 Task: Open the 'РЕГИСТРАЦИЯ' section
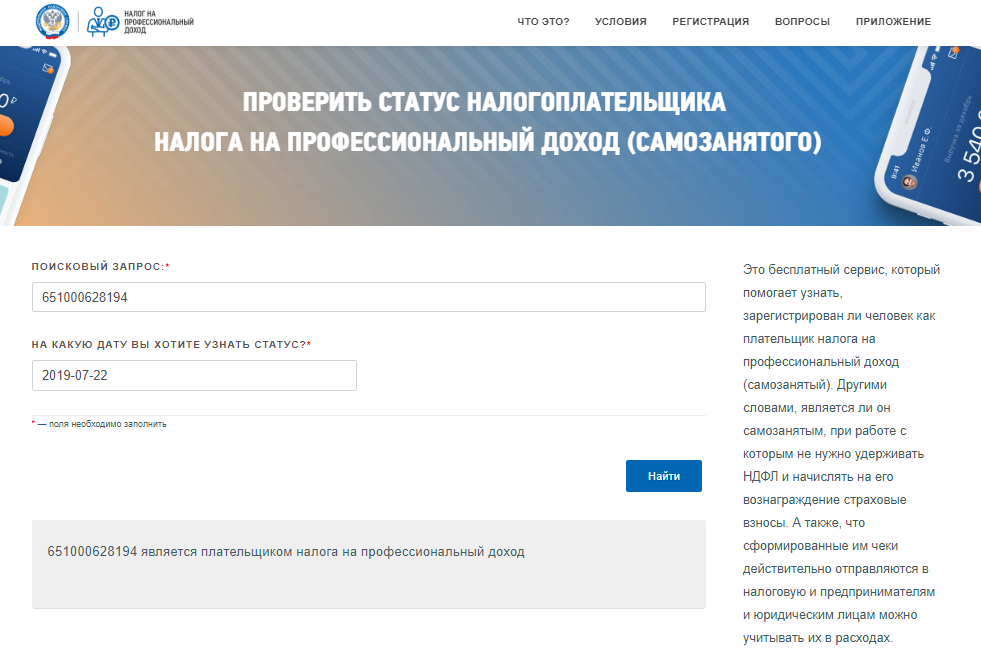711,19
